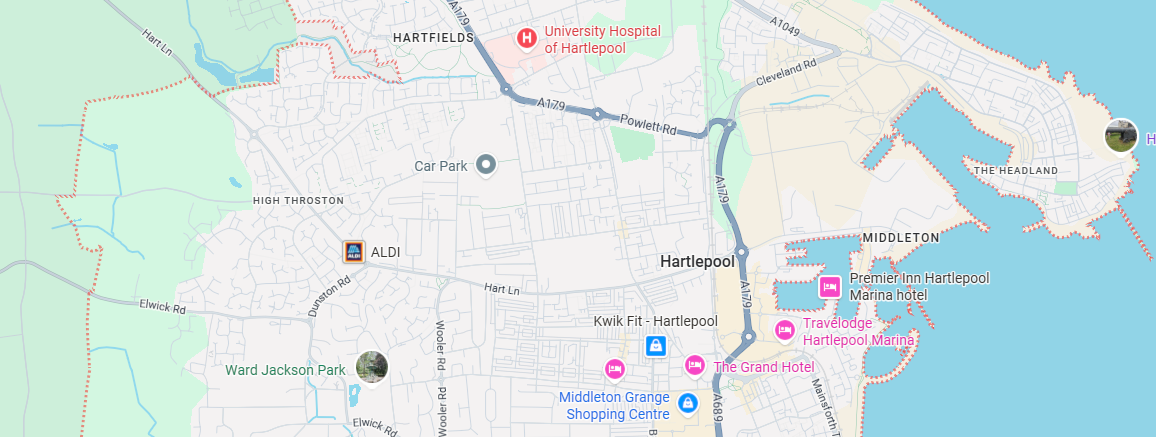Click the THE HEADLAND area label

point(1016,170)
